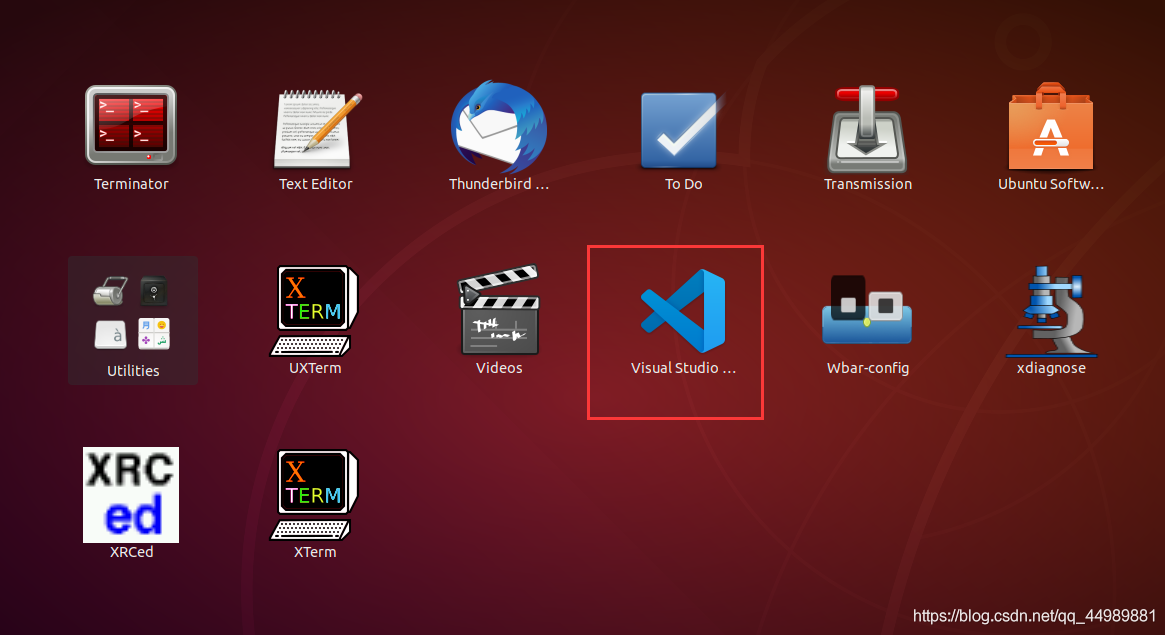
Task: Click the Utilities folder label
Action: (x=133, y=371)
